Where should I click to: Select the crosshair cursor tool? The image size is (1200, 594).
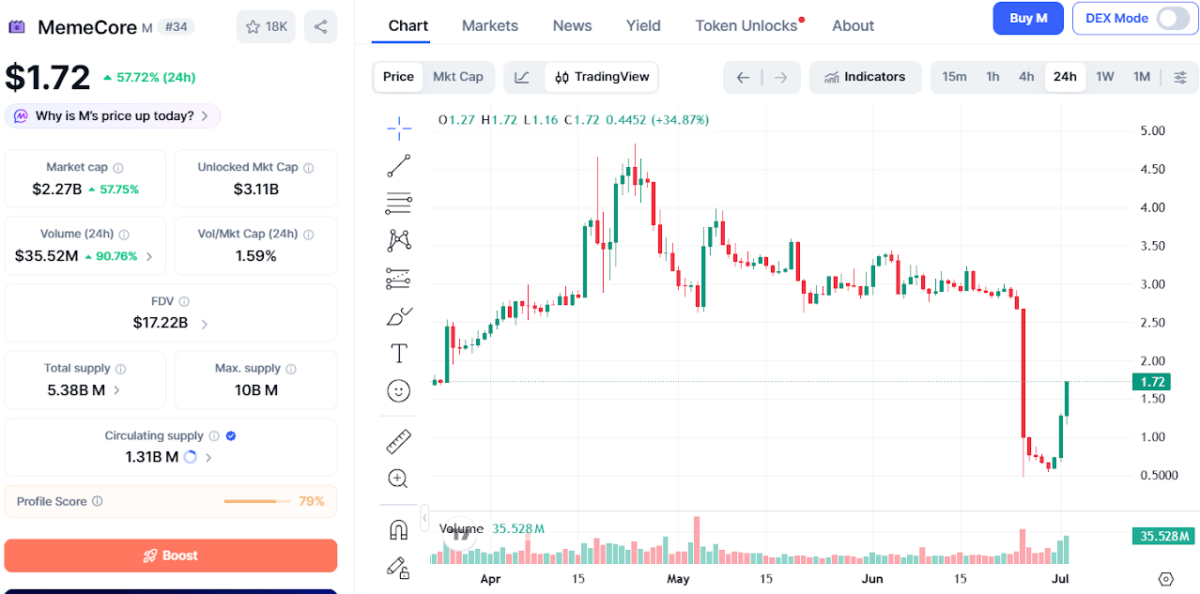click(399, 127)
